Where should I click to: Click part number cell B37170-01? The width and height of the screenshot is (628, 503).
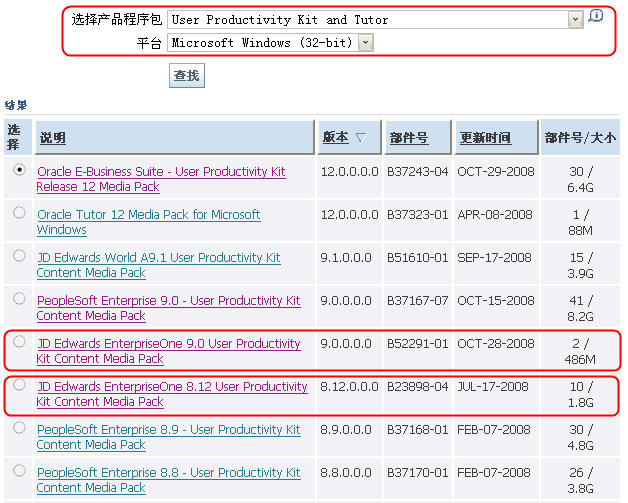click(417, 473)
